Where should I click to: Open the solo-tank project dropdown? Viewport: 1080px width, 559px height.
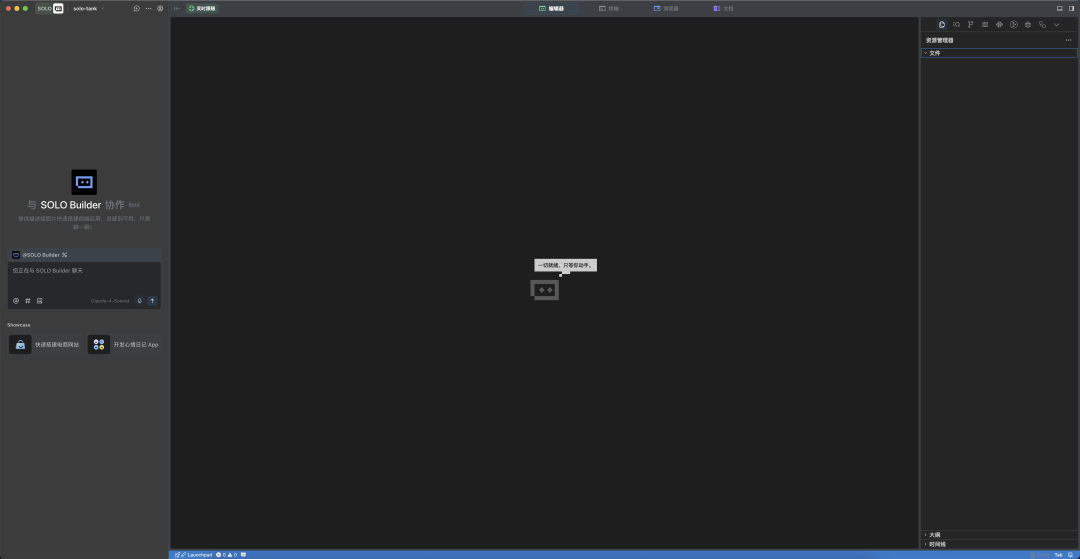click(x=89, y=8)
